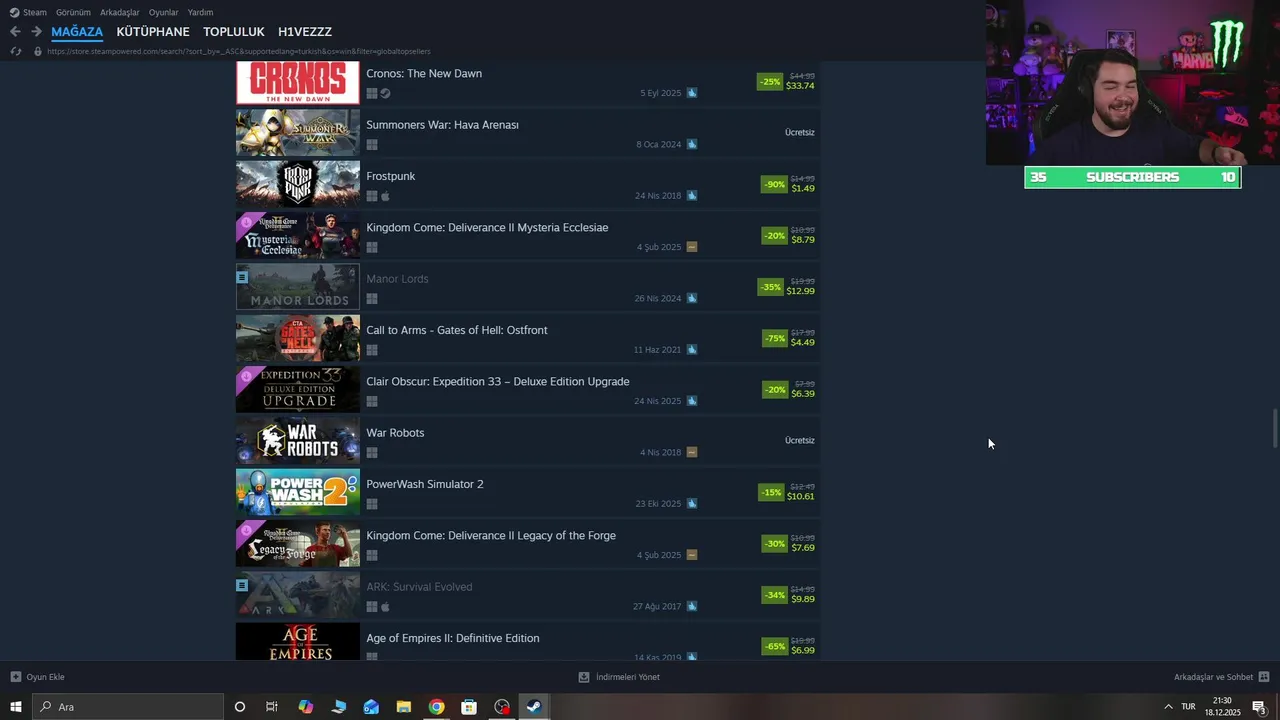1280x720 pixels.
Task: Go back with the Steam back arrow
Action: tap(15, 31)
